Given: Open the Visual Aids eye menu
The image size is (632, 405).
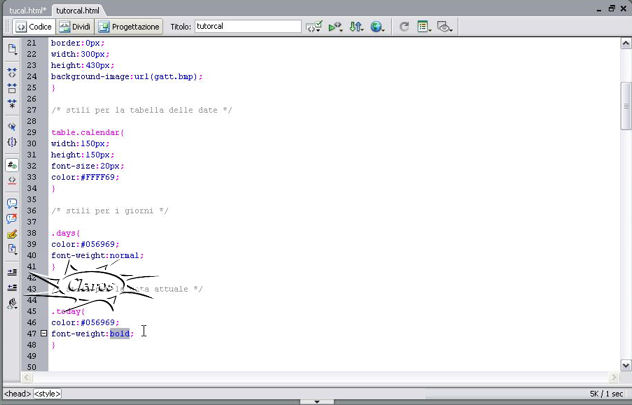Looking at the screenshot, I should pyautogui.click(x=445, y=27).
